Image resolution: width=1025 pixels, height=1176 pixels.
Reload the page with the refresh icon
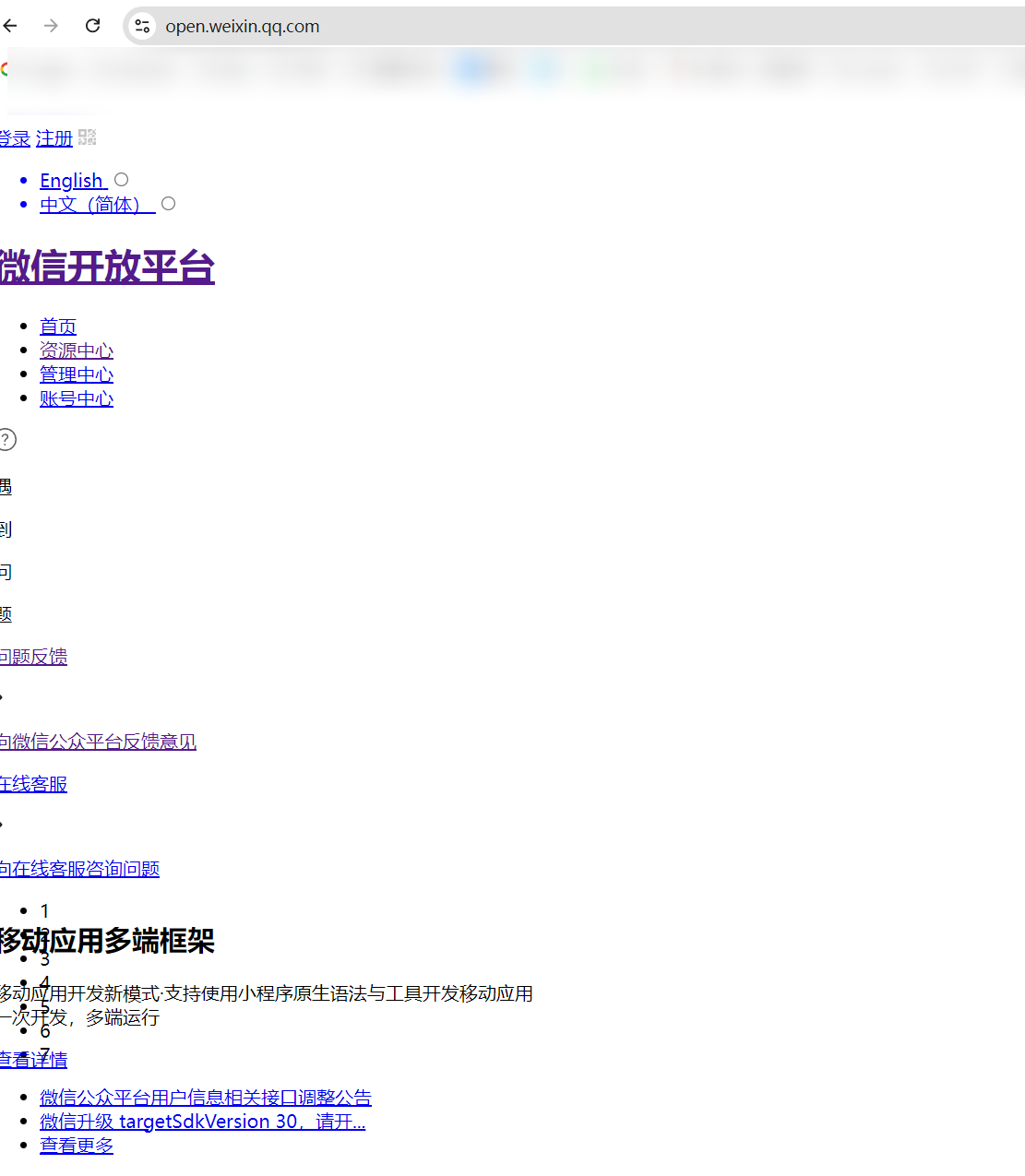[x=92, y=26]
